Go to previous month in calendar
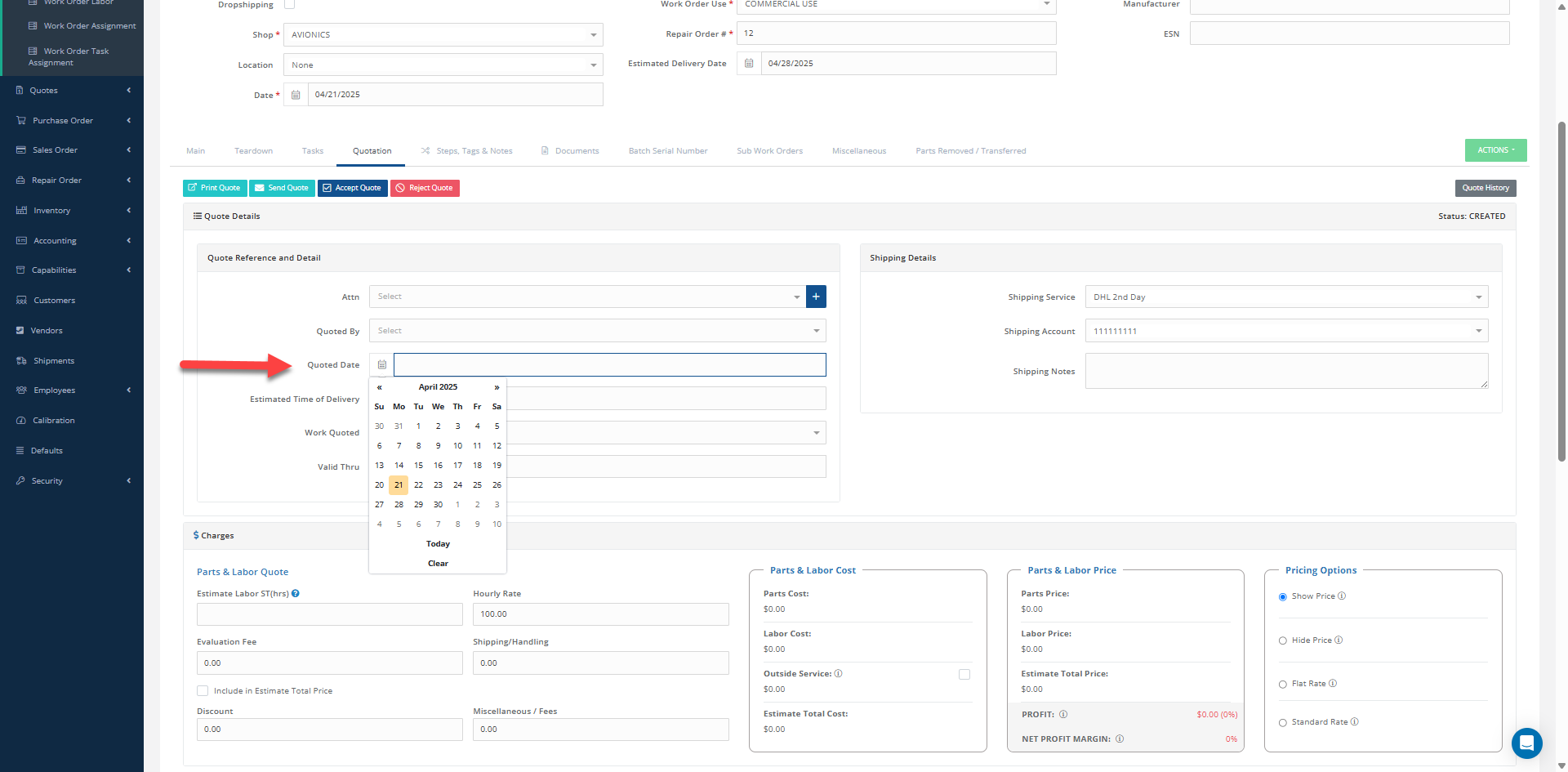 pos(379,387)
